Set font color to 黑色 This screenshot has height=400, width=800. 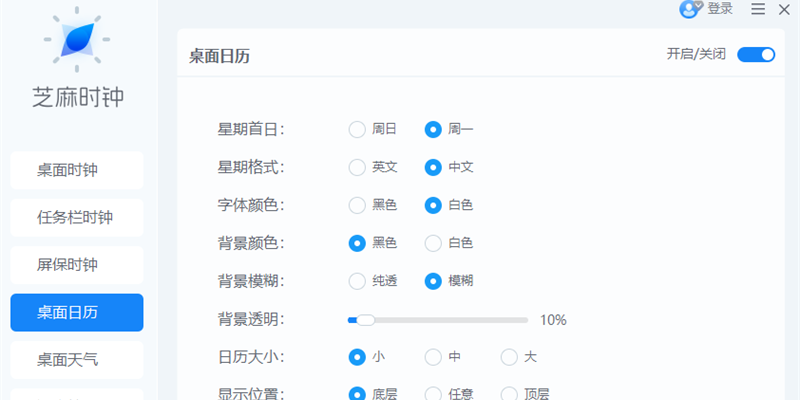click(x=357, y=205)
